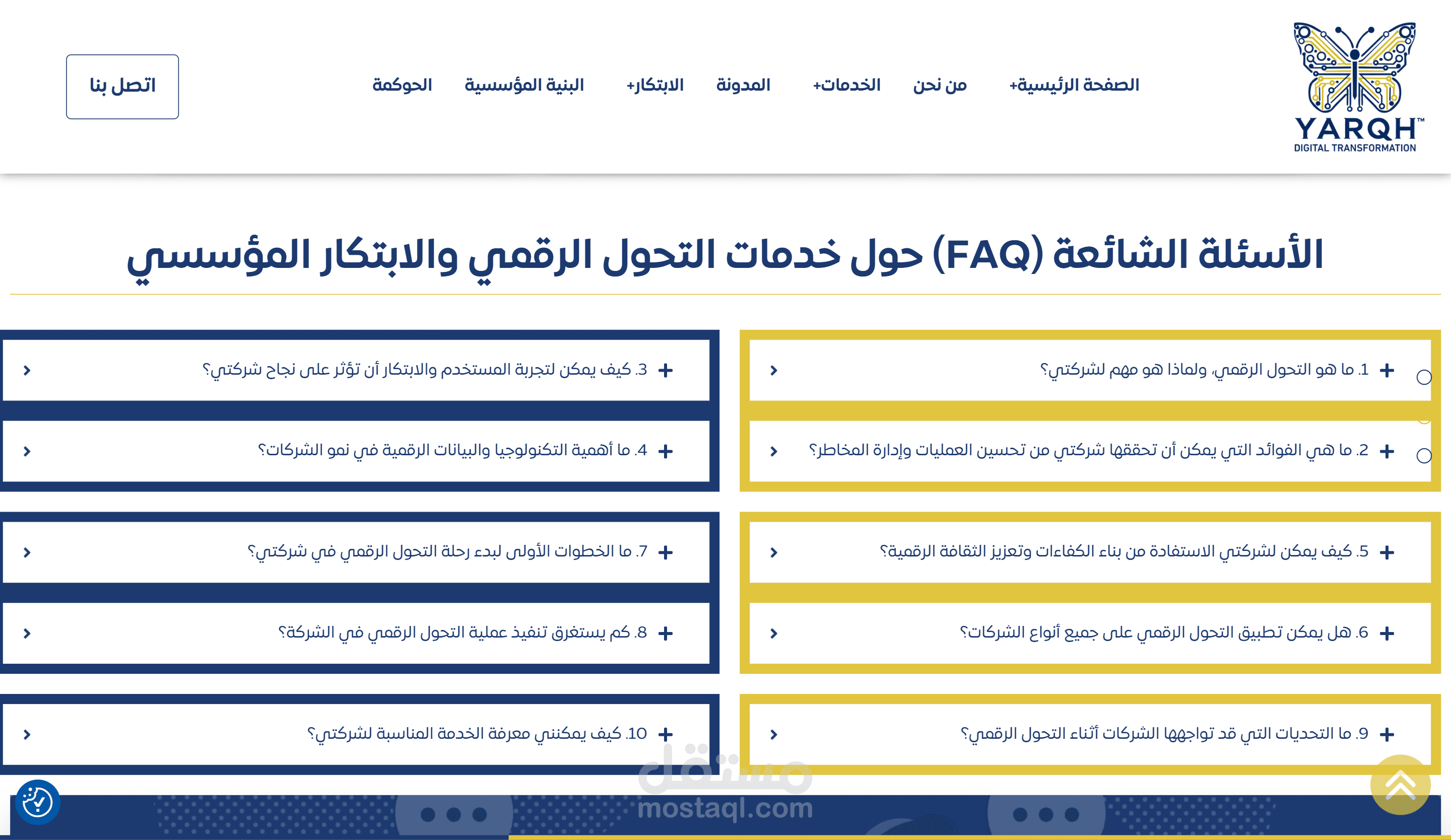
Task: Click the plus icon beside question 1
Action: click(1387, 370)
